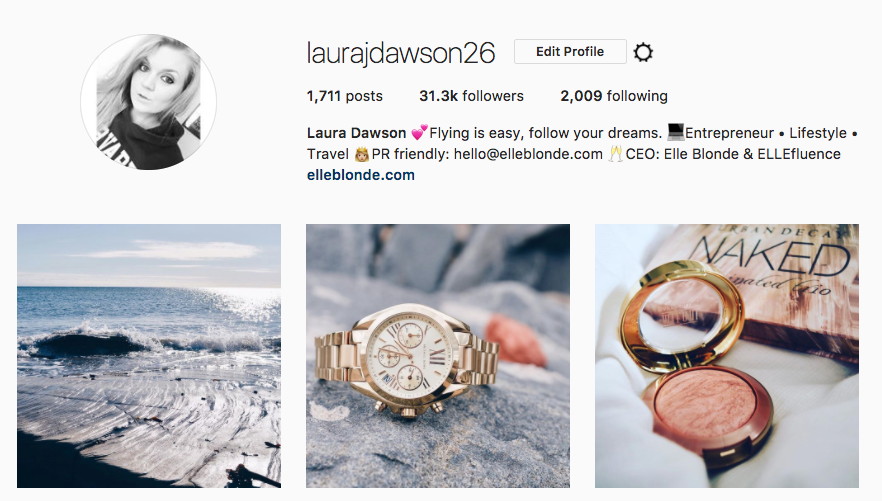The image size is (882, 501).
Task: Click the pink hearts emoji in bio
Action: tap(419, 133)
